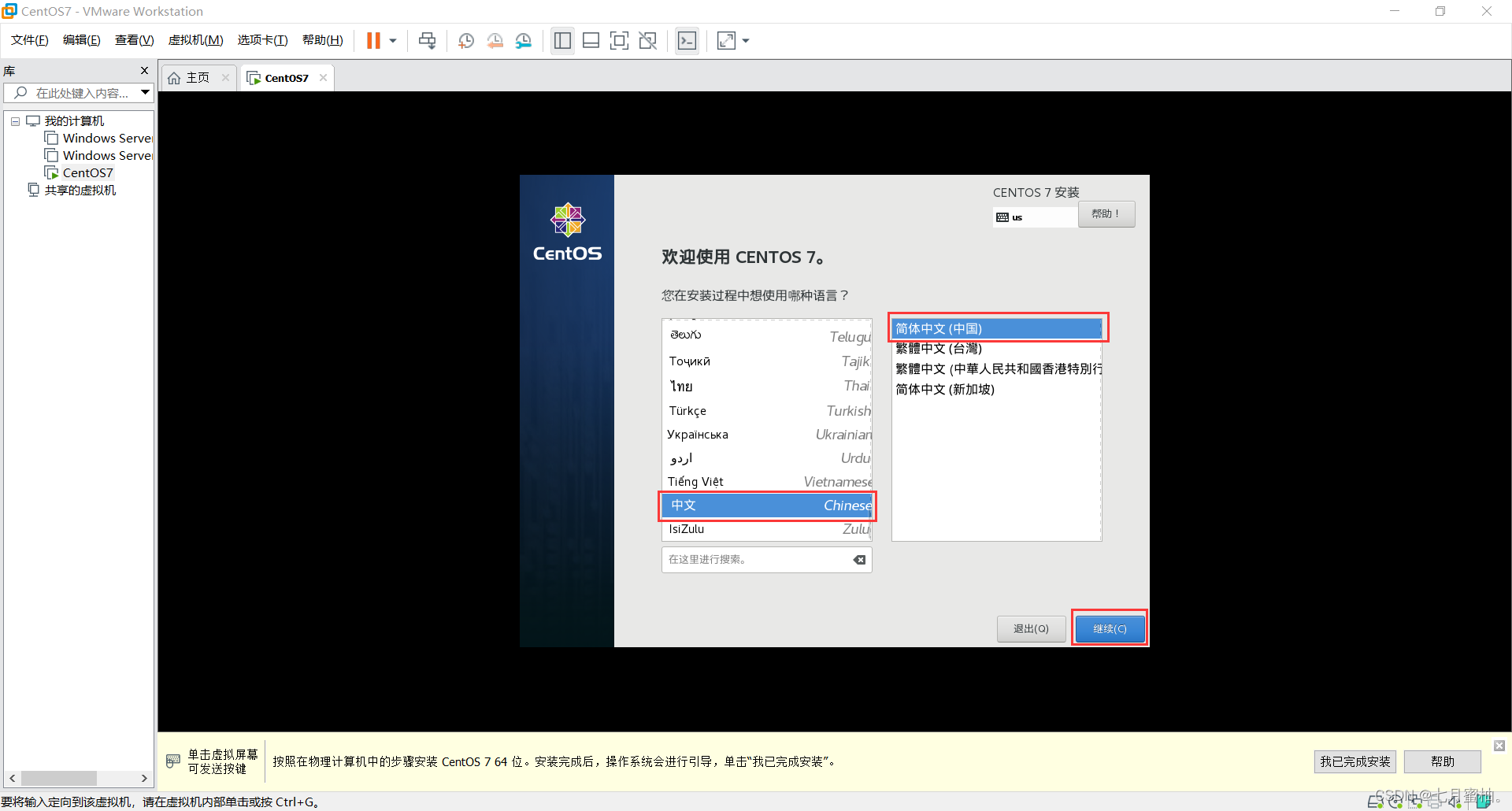Image resolution: width=1512 pixels, height=811 pixels.
Task: Choose 繁體中文 香港特別行政區 locale
Action: [x=997, y=368]
